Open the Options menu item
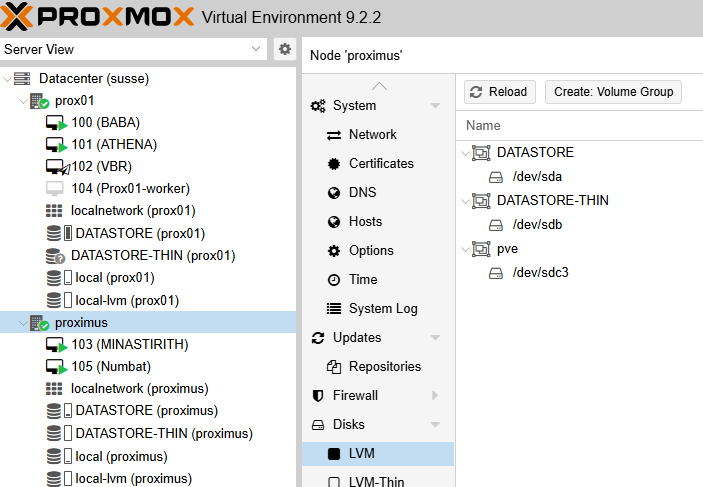This screenshot has width=703, height=487. click(371, 251)
